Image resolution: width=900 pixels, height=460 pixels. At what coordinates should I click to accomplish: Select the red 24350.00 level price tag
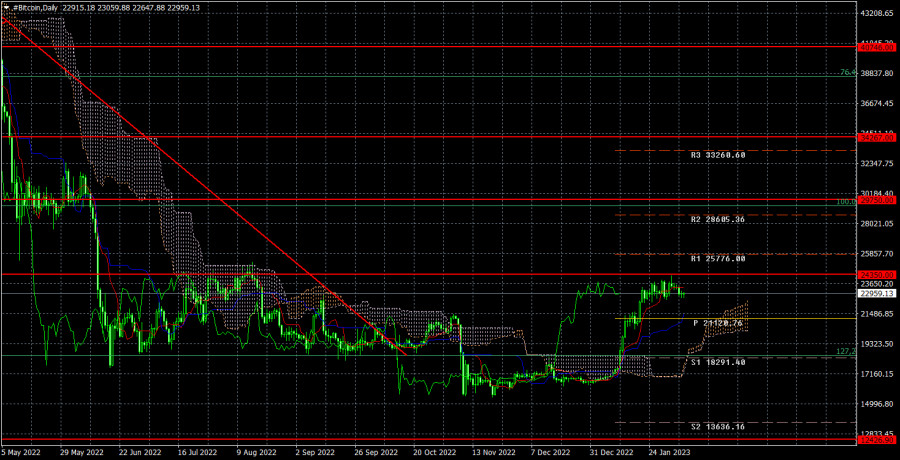(x=877, y=274)
